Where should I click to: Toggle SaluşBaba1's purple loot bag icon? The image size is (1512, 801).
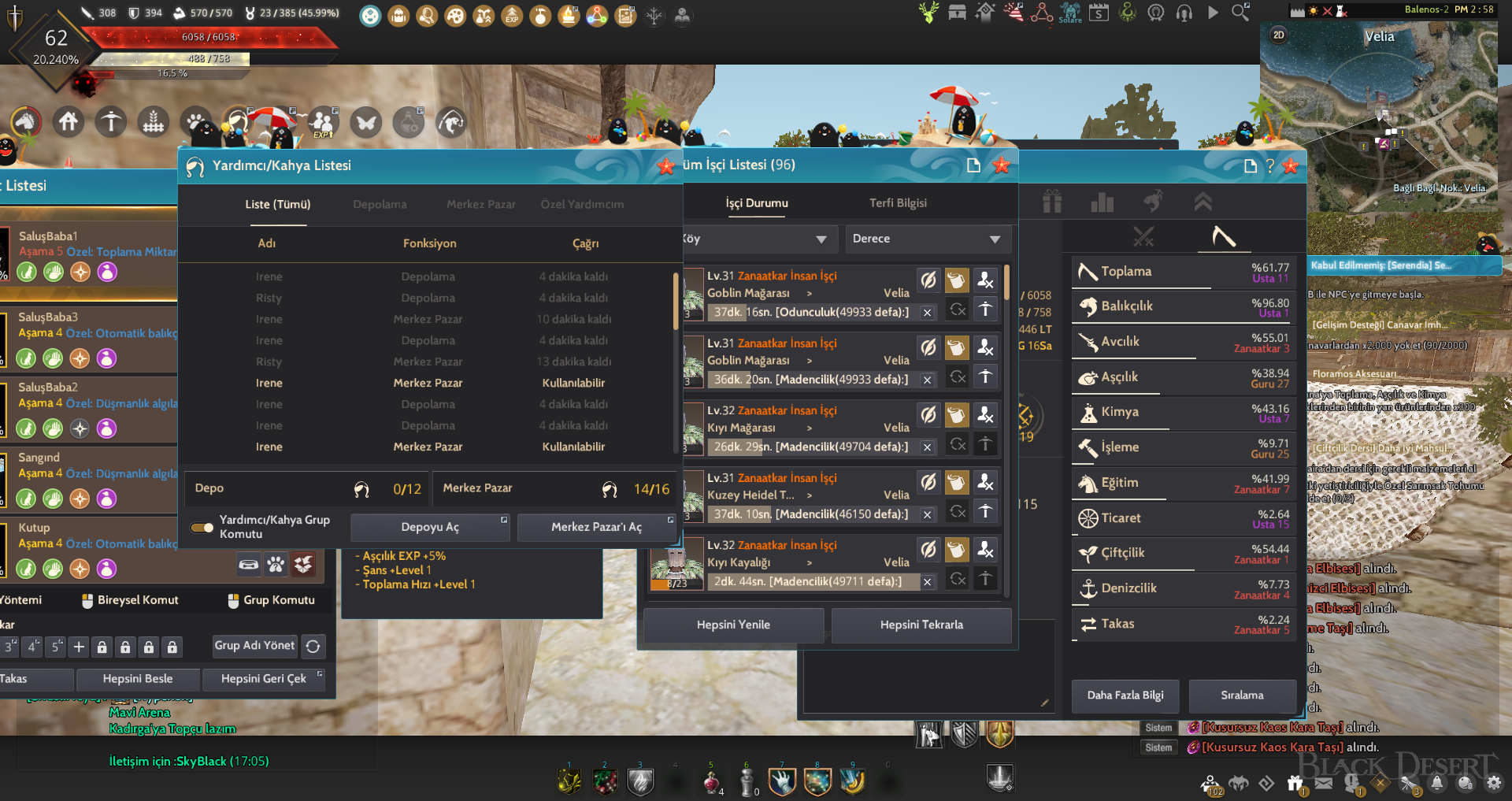pyautogui.click(x=107, y=272)
